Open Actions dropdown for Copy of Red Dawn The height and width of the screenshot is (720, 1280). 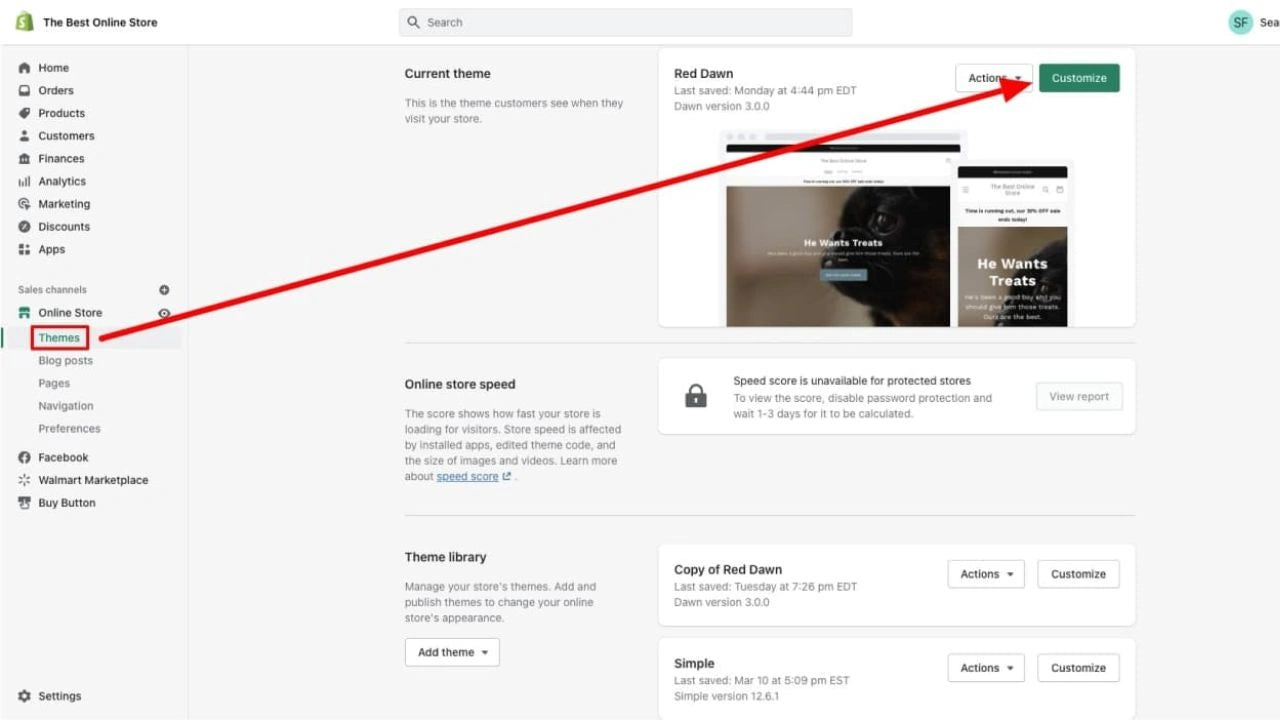point(986,574)
